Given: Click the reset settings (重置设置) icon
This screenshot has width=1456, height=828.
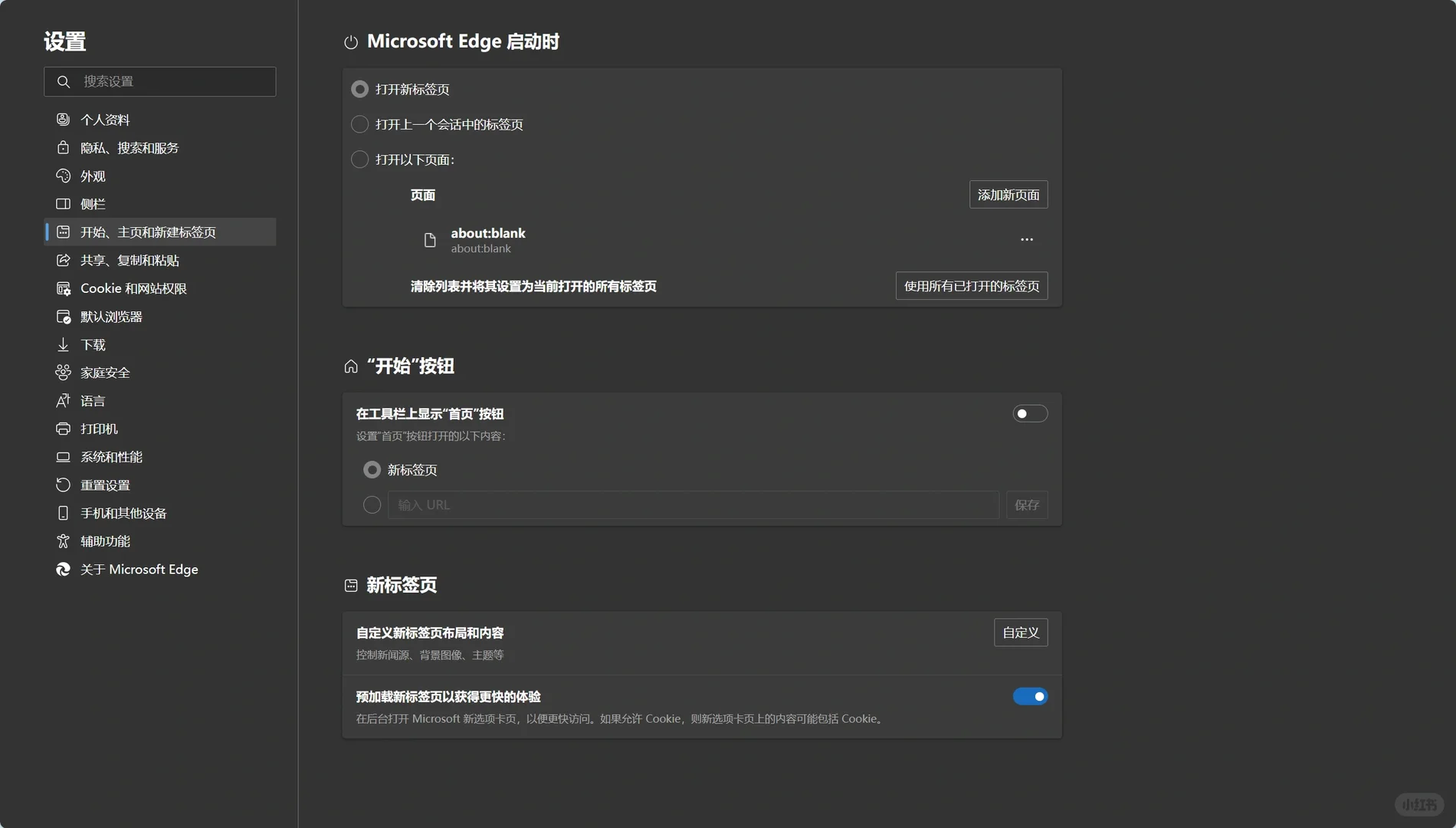Looking at the screenshot, I should coord(63,485).
